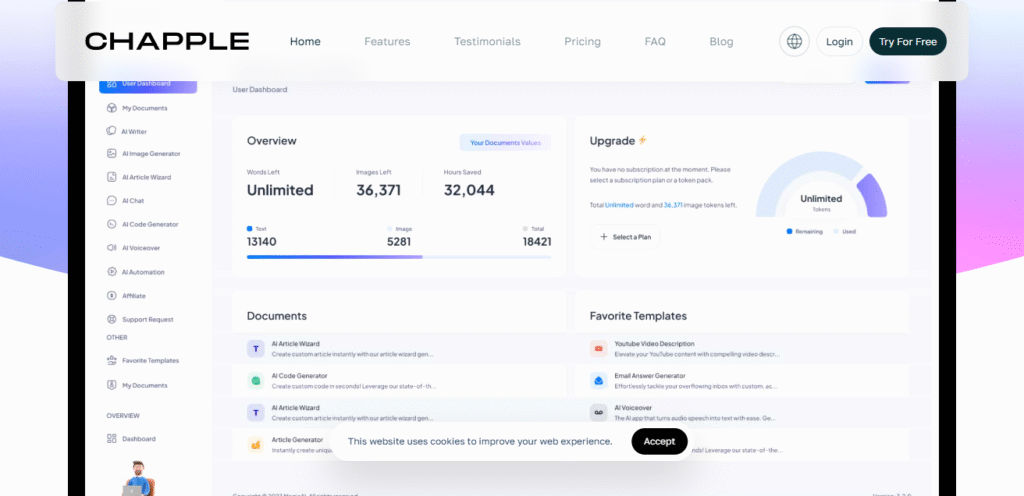Click the Support Request icon
The image size is (1024, 496).
(x=111, y=320)
